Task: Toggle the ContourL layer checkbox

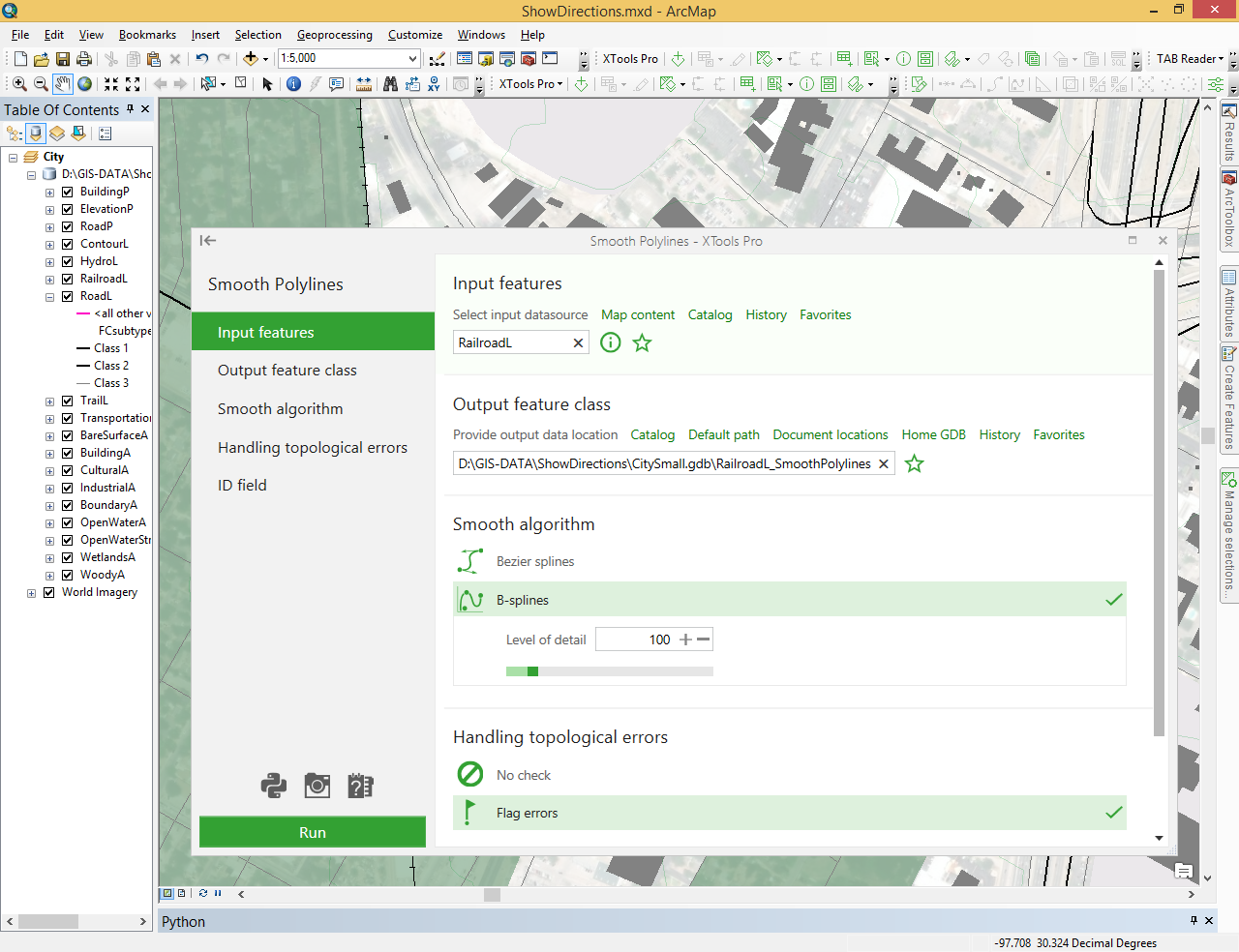Action: 68,244
